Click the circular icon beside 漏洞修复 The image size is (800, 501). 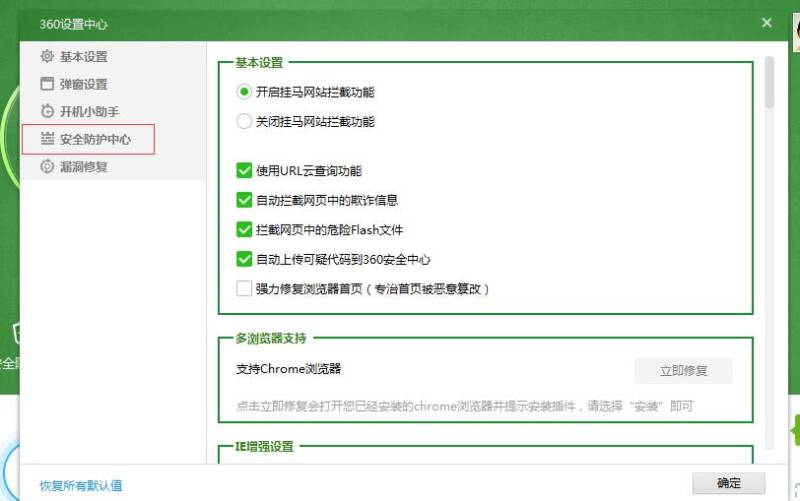(47, 166)
